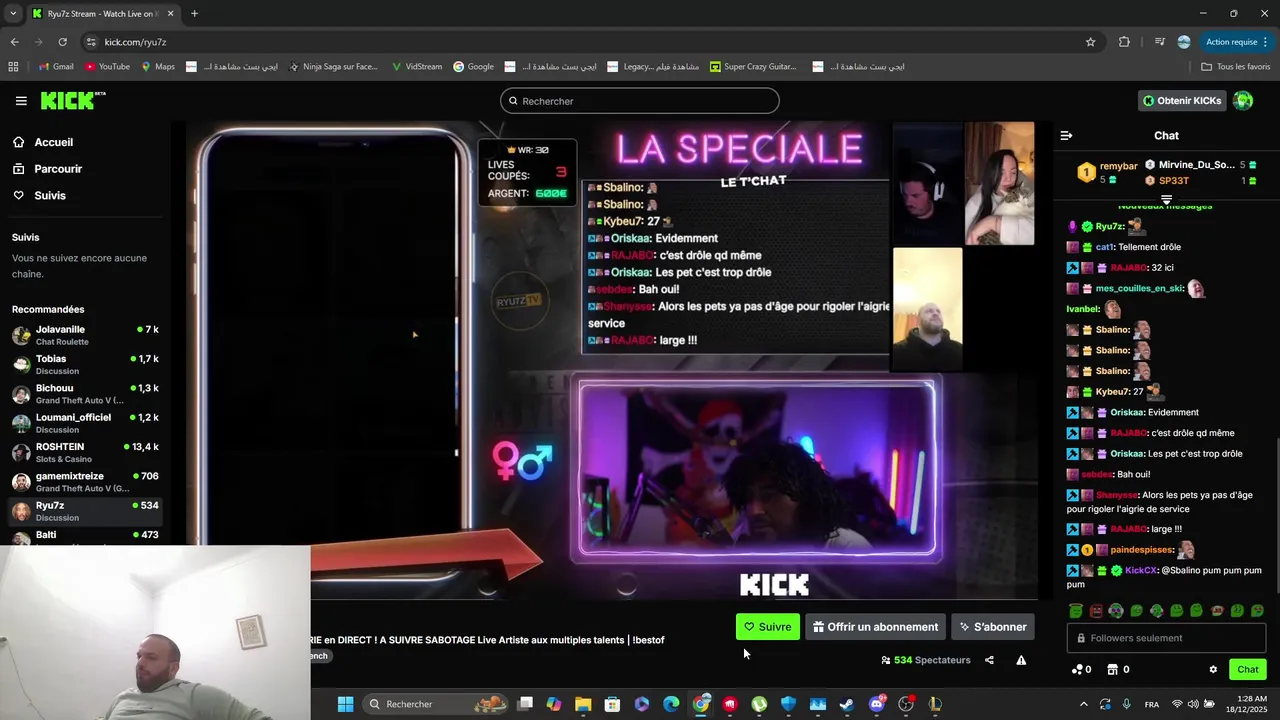Open the FRA language selector
This screenshot has width=1280, height=720.
pos(1152,704)
